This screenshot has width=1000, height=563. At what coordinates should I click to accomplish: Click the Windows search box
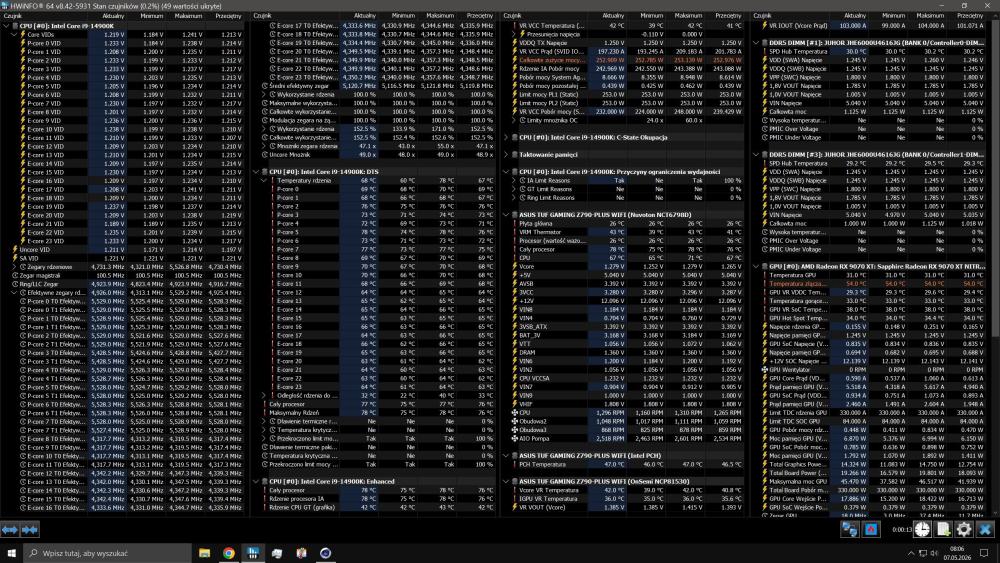[107, 553]
